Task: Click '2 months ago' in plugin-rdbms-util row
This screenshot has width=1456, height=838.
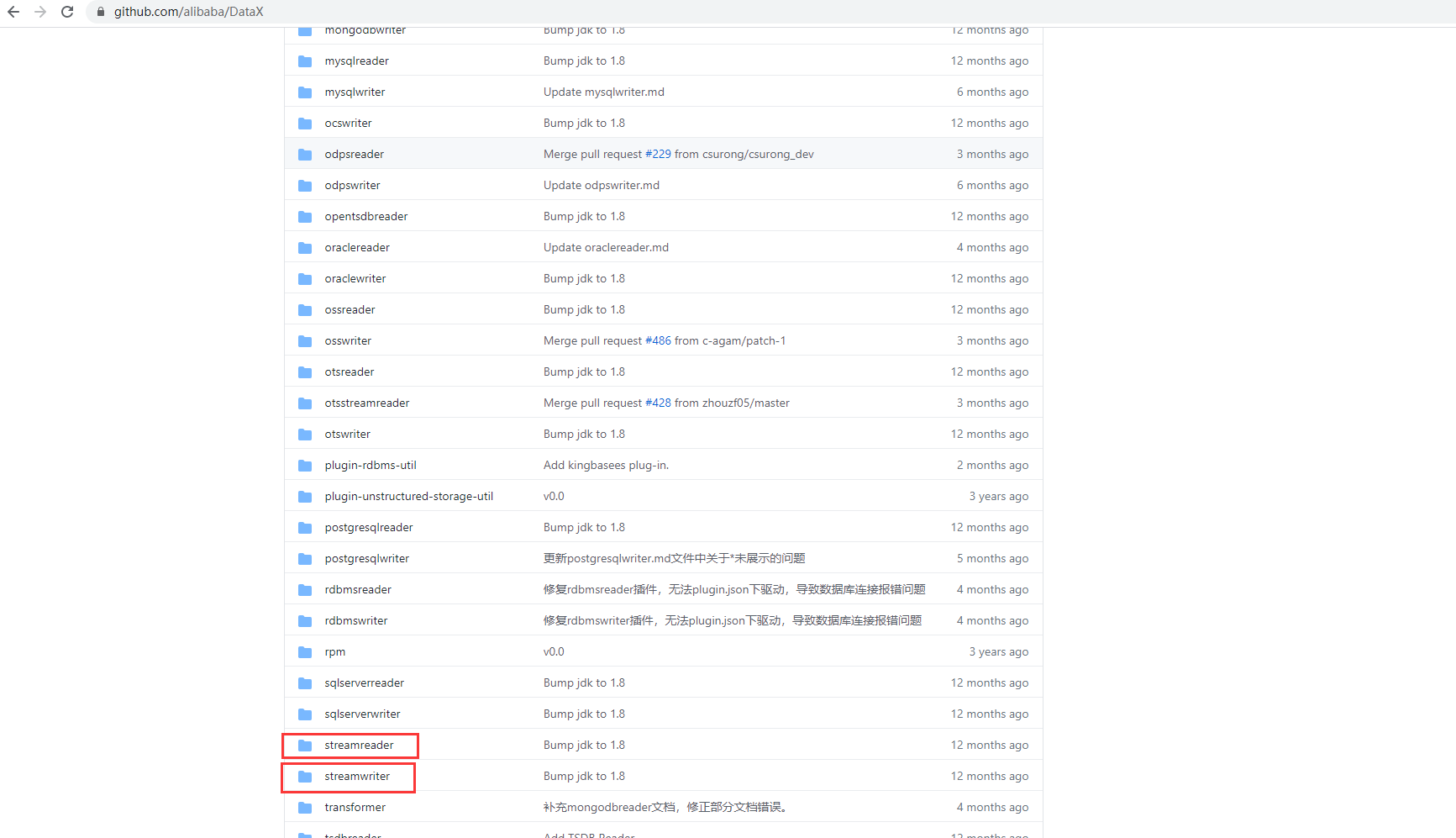Action: point(993,466)
